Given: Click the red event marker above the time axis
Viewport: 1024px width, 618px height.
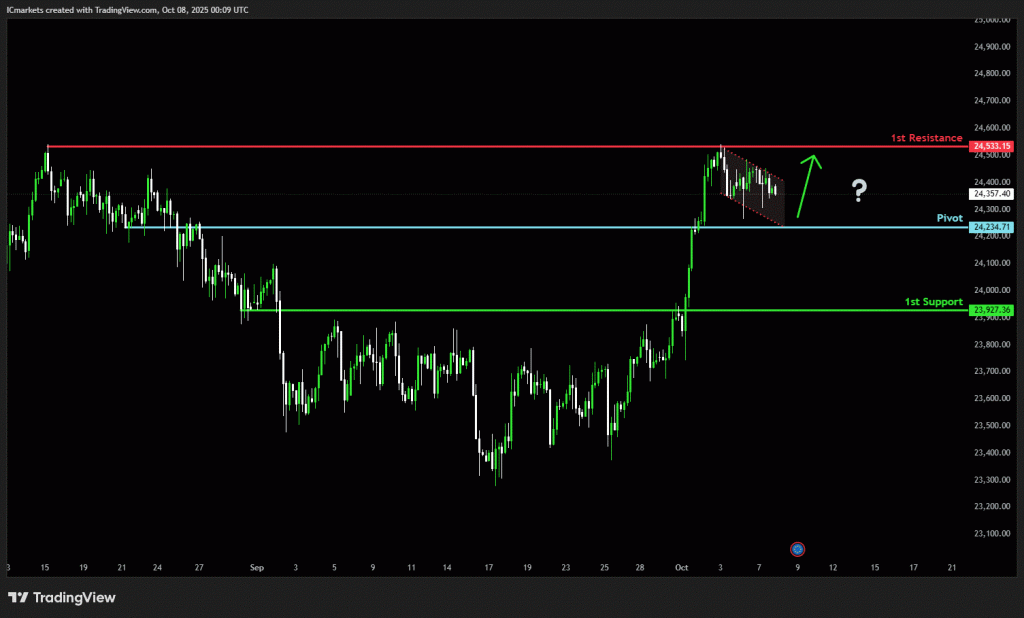Looking at the screenshot, I should click(797, 548).
